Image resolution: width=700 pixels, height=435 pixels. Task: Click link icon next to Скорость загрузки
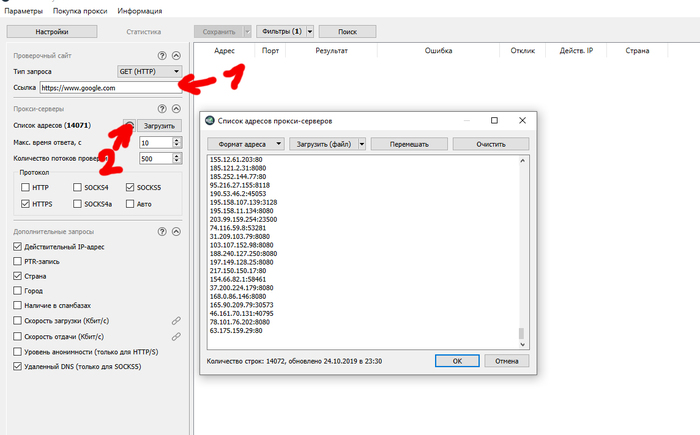coord(176,321)
